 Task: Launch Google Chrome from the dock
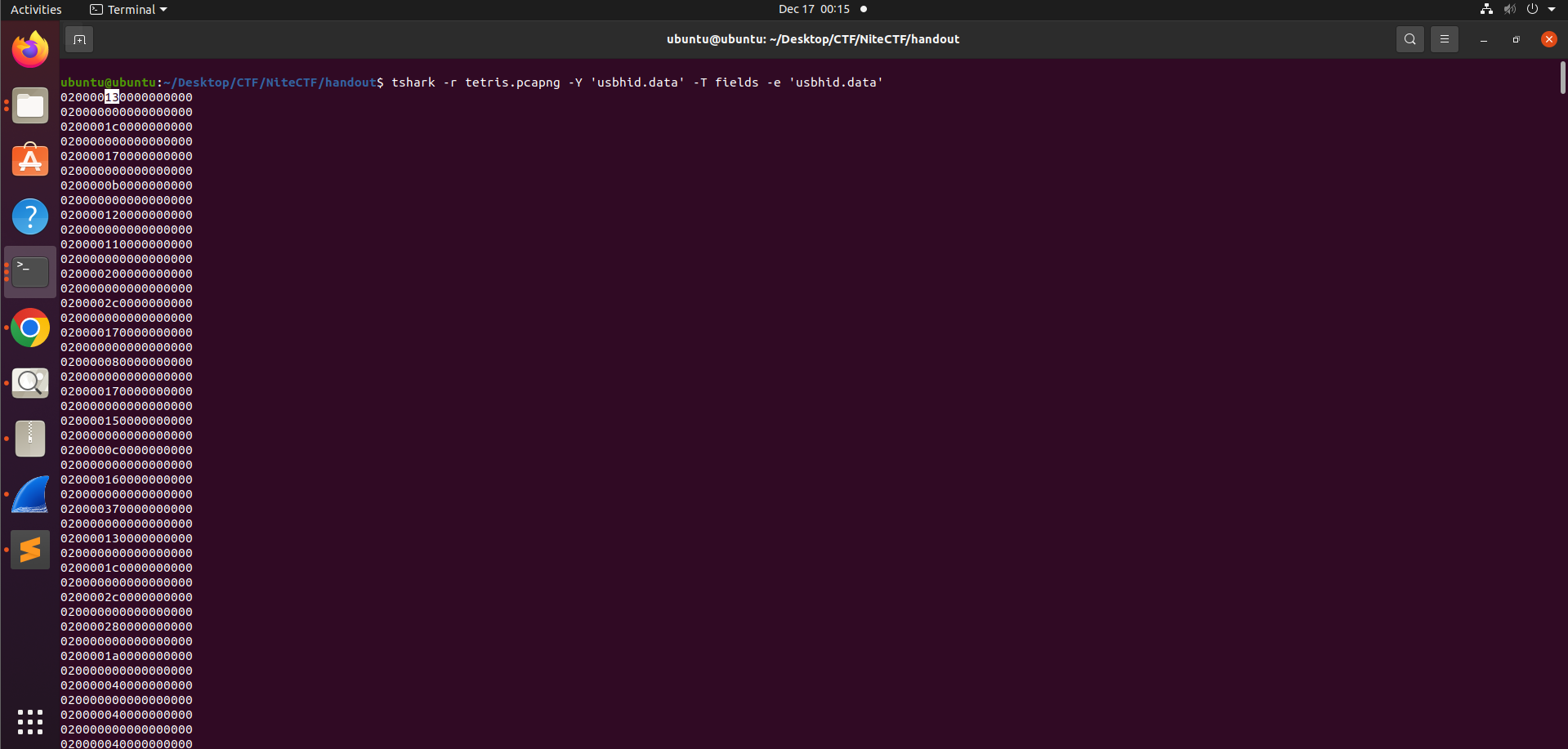(30, 328)
